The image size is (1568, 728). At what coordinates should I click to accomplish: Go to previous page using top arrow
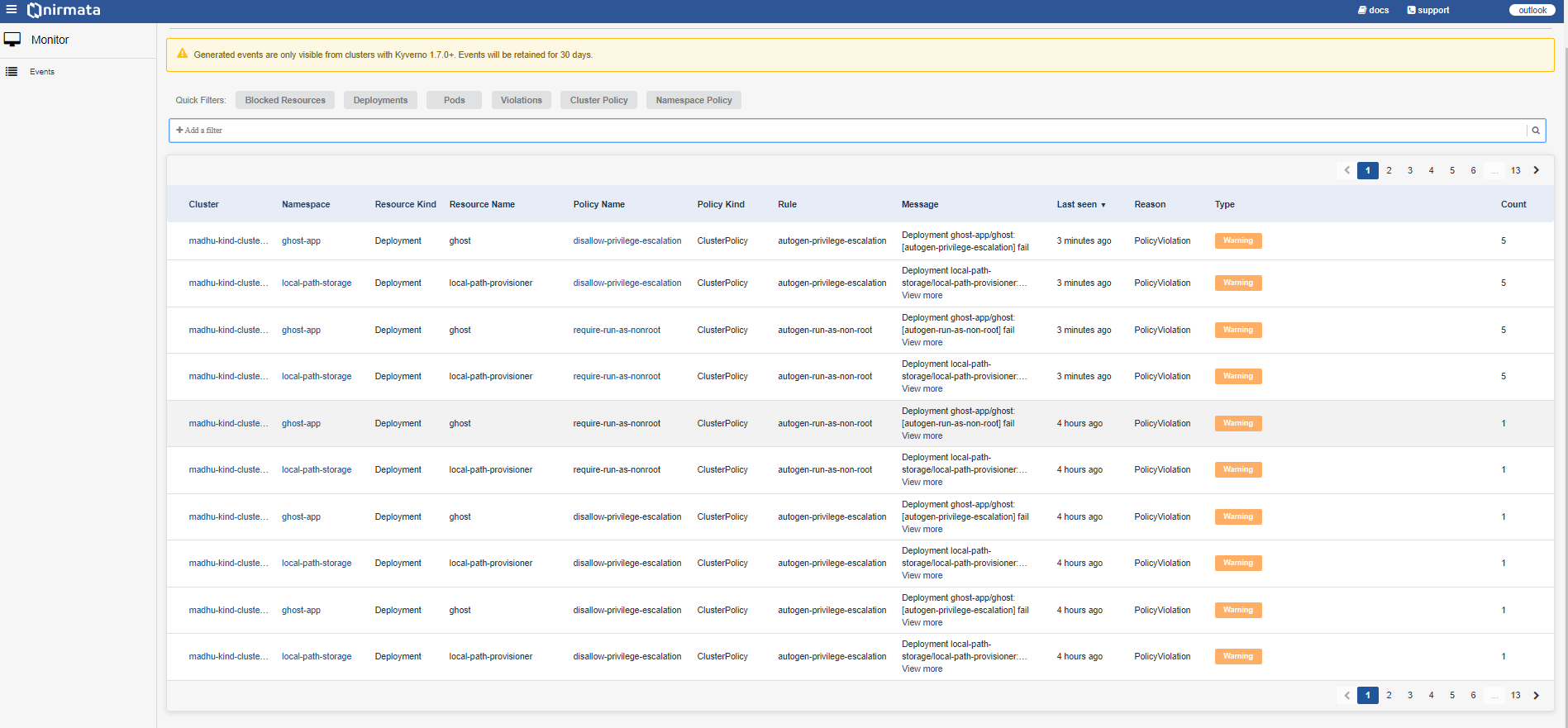click(x=1346, y=170)
